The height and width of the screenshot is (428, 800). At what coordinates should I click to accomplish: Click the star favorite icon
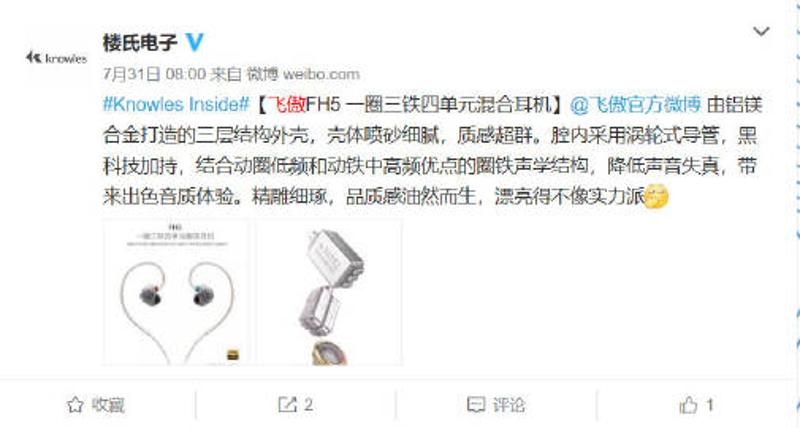point(75,405)
